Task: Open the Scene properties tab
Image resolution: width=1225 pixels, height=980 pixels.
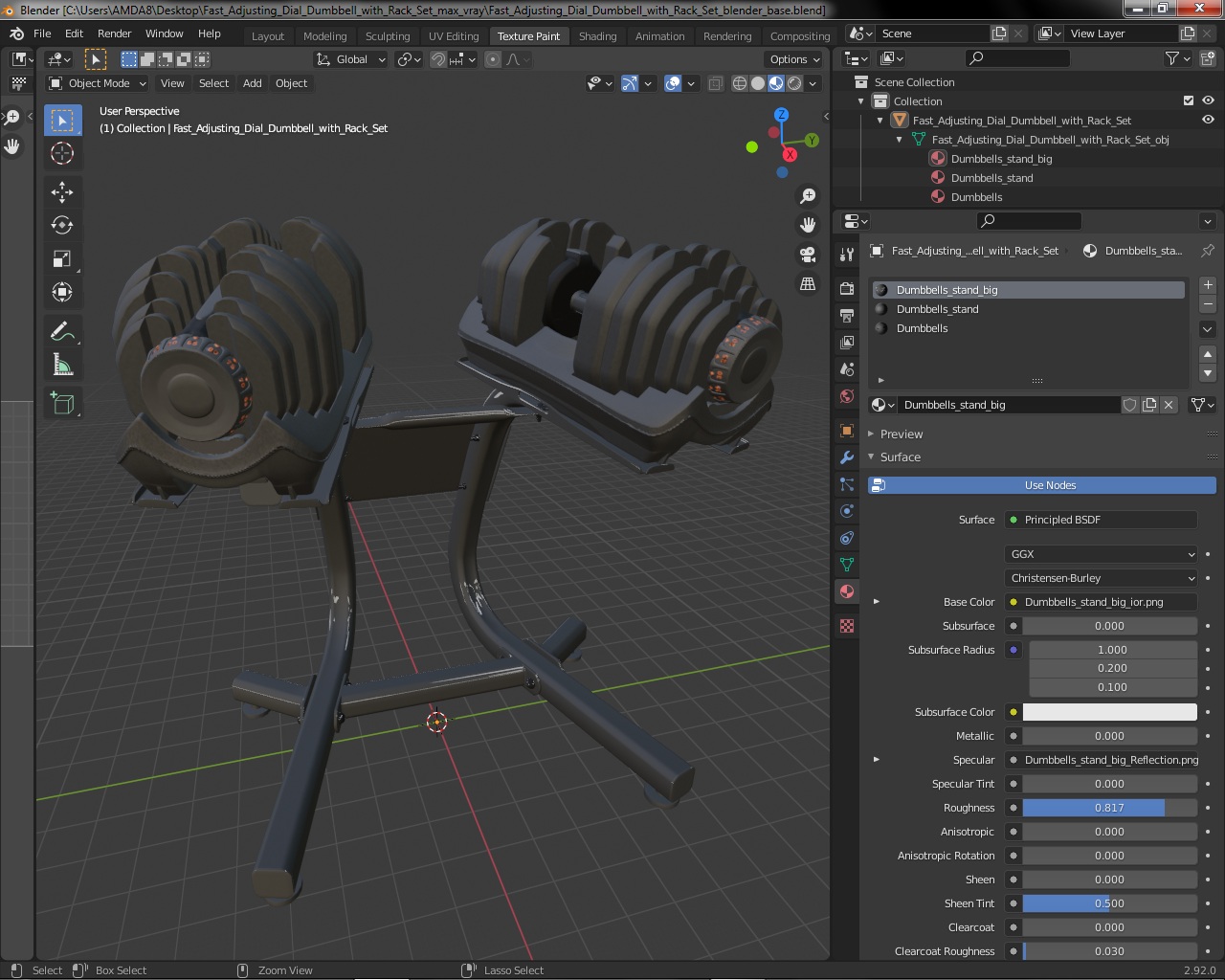Action: point(847,368)
